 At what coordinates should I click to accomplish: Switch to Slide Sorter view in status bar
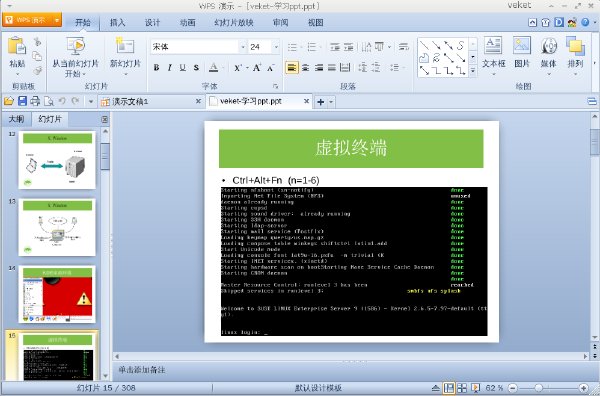(462, 388)
